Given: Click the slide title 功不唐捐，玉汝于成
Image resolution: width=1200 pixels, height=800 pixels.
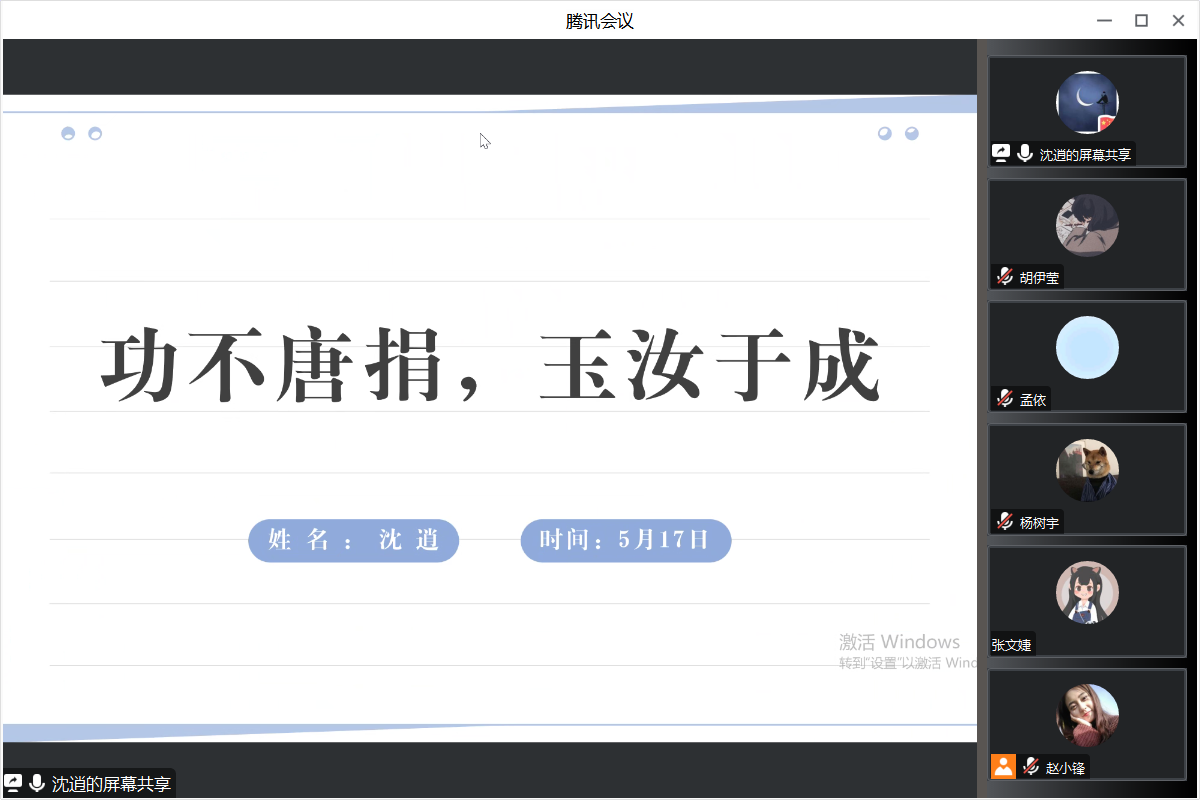Looking at the screenshot, I should pos(490,366).
